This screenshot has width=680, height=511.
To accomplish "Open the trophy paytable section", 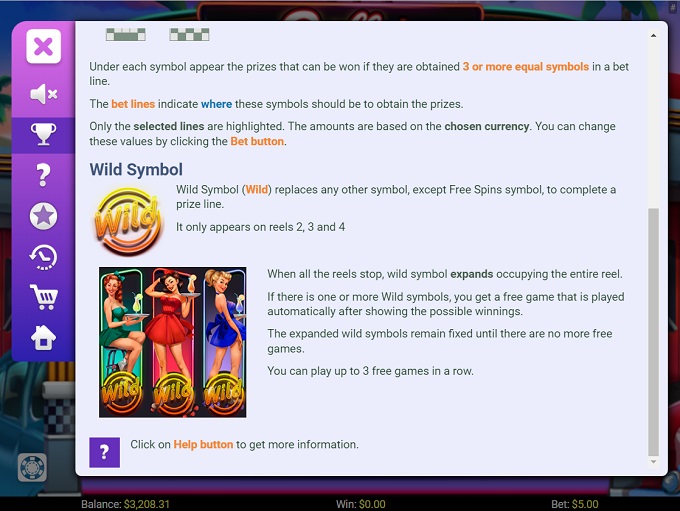I will 43,134.
